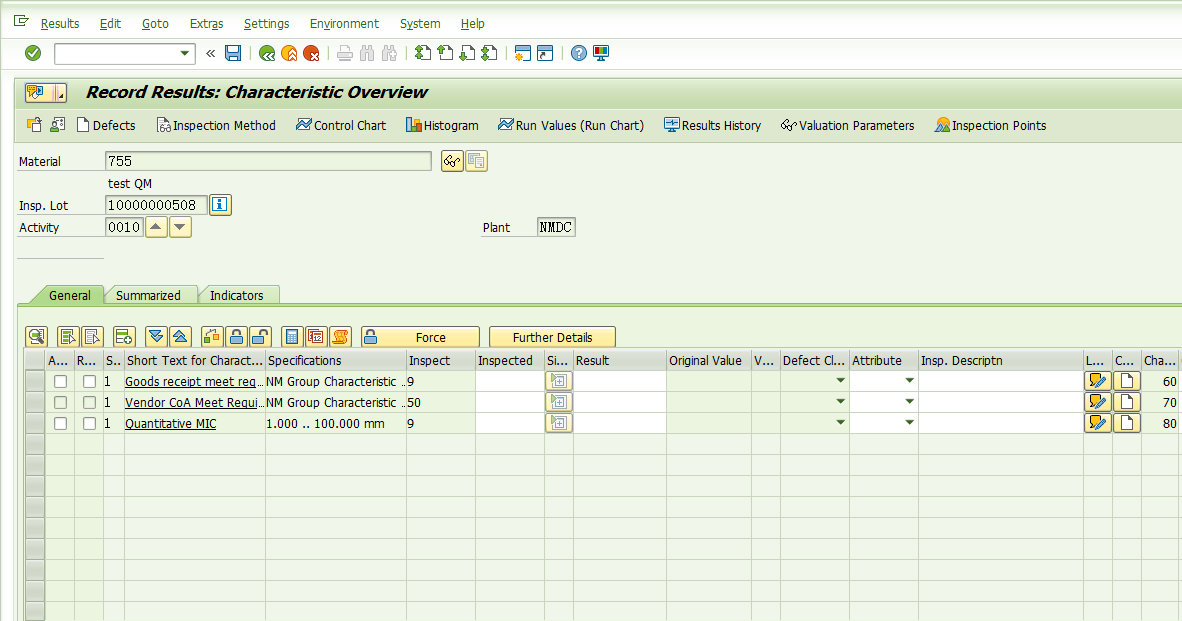This screenshot has height=621, width=1182.
Task: Click the inspection lot information icon
Action: click(220, 205)
